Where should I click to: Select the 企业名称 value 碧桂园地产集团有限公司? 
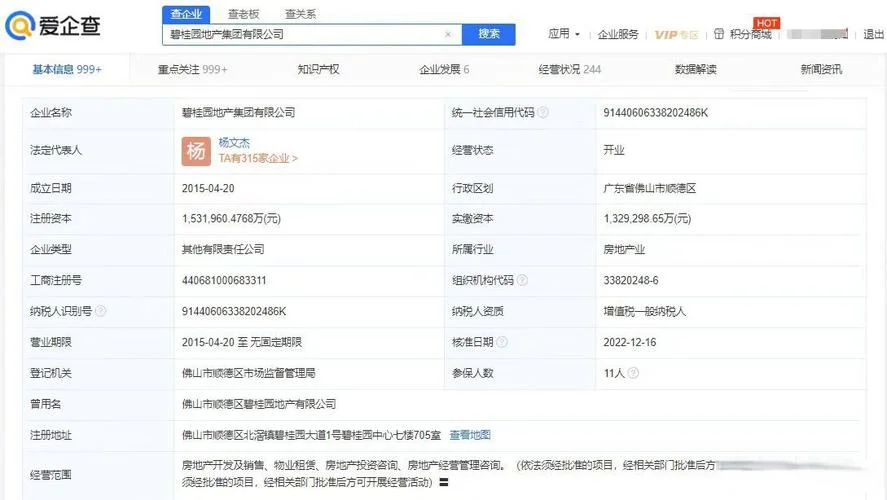coord(238,113)
